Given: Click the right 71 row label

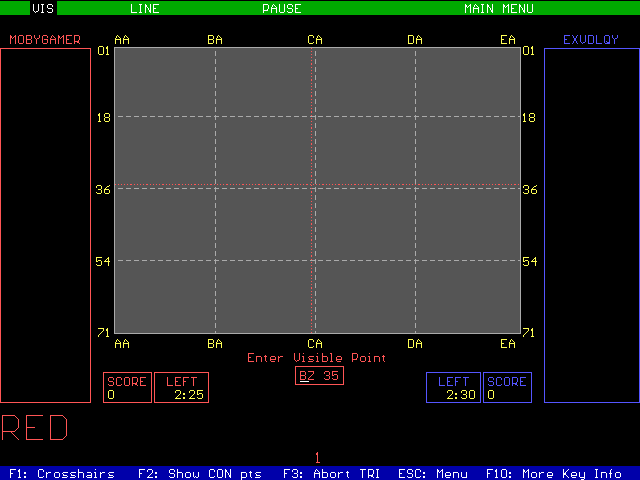Looking at the screenshot, I should coord(529,333).
